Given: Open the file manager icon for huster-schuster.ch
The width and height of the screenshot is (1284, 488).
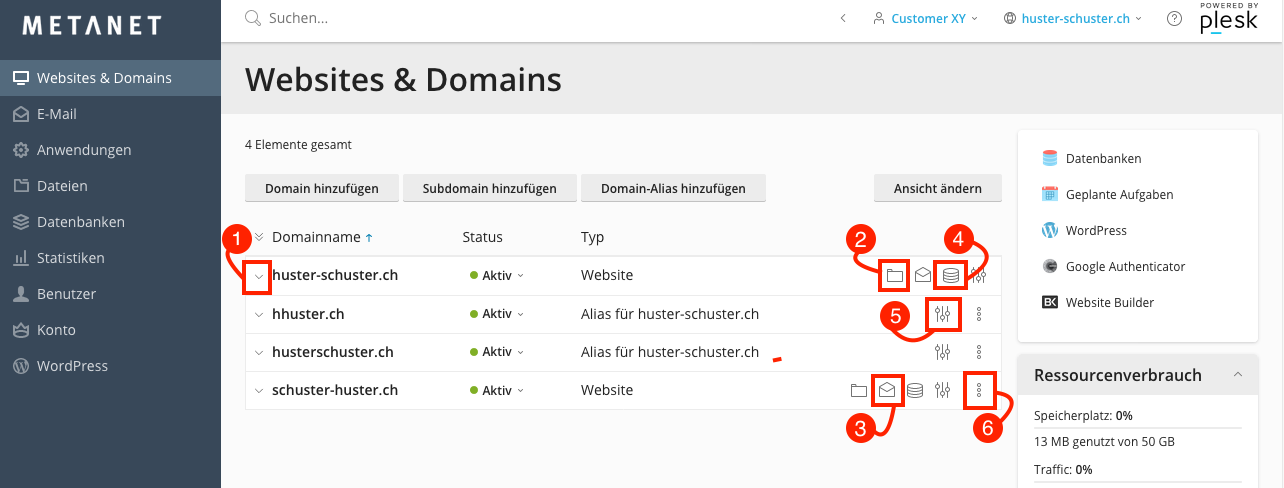Looking at the screenshot, I should pyautogui.click(x=894, y=275).
